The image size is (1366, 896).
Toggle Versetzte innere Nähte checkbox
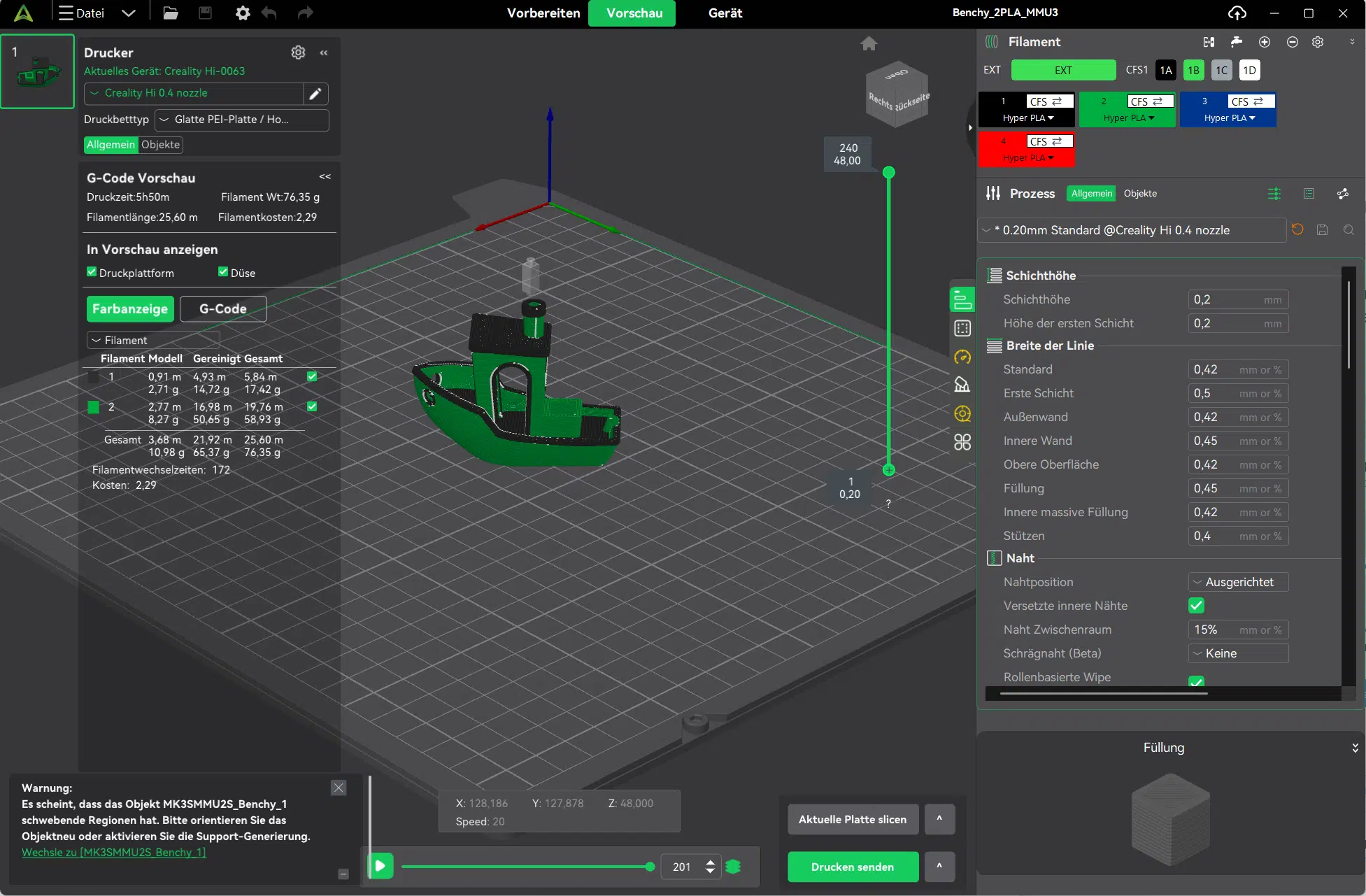point(1196,606)
